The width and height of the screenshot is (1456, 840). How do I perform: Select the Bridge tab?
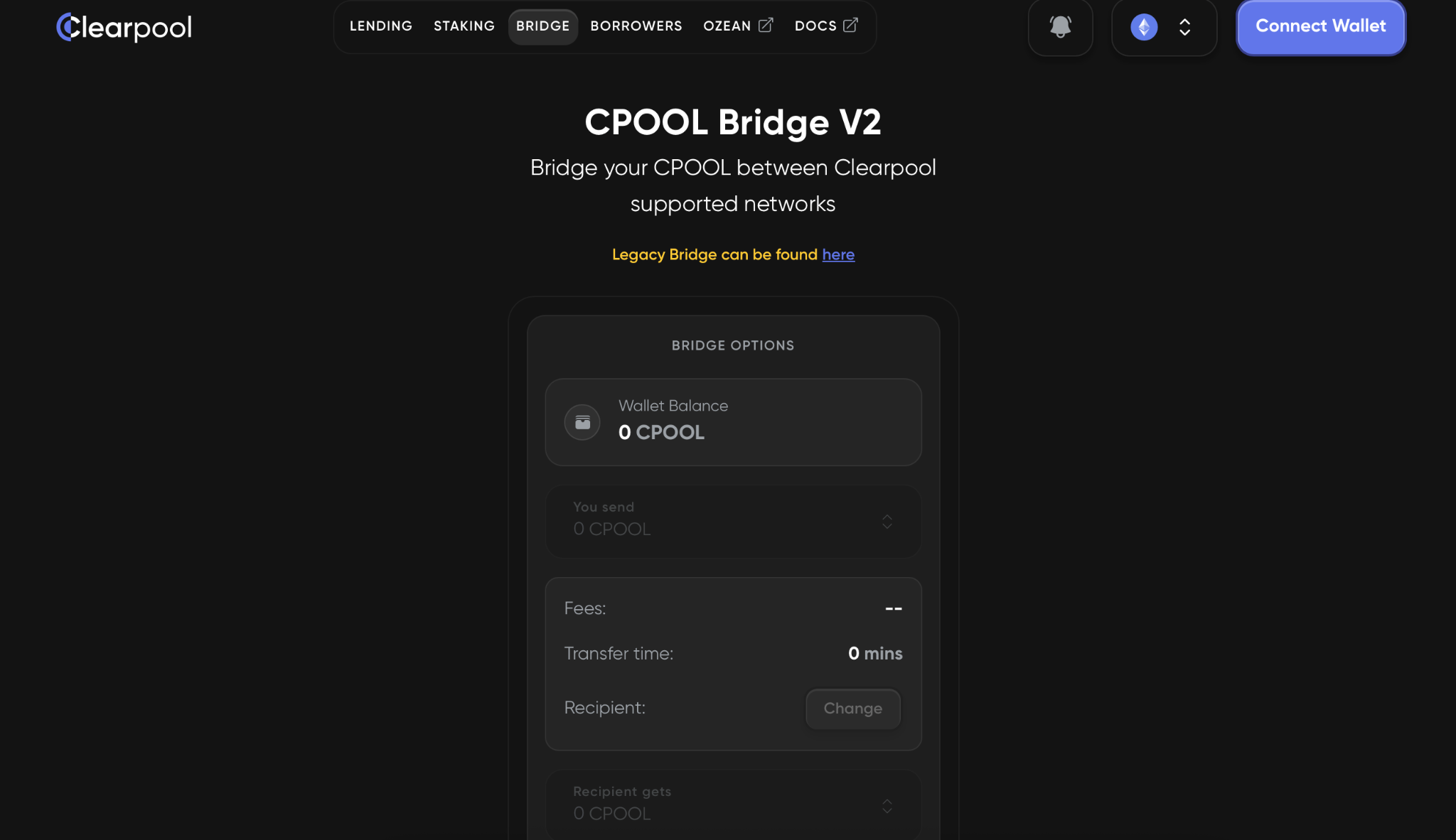[542, 26]
